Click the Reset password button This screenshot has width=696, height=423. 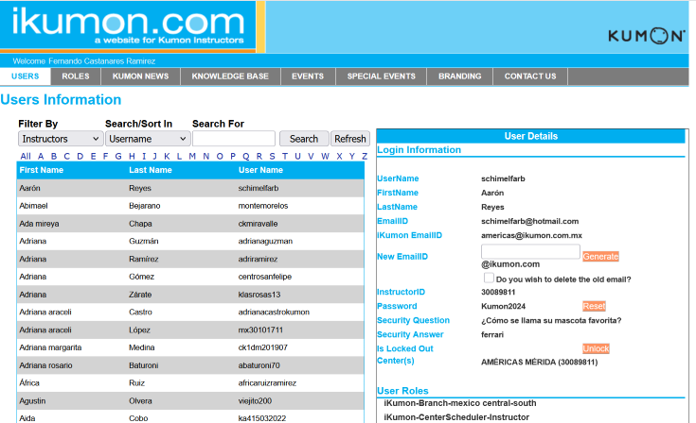594,306
